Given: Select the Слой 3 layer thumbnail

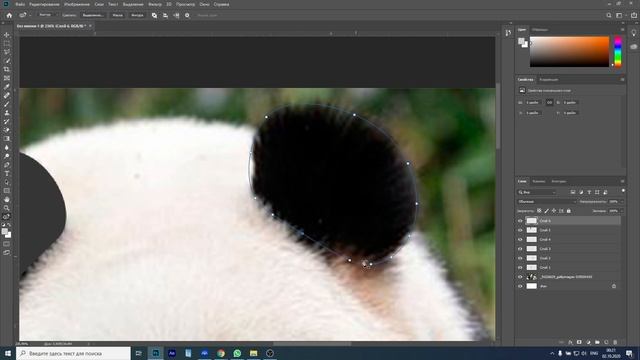Looking at the screenshot, I should [531, 249].
